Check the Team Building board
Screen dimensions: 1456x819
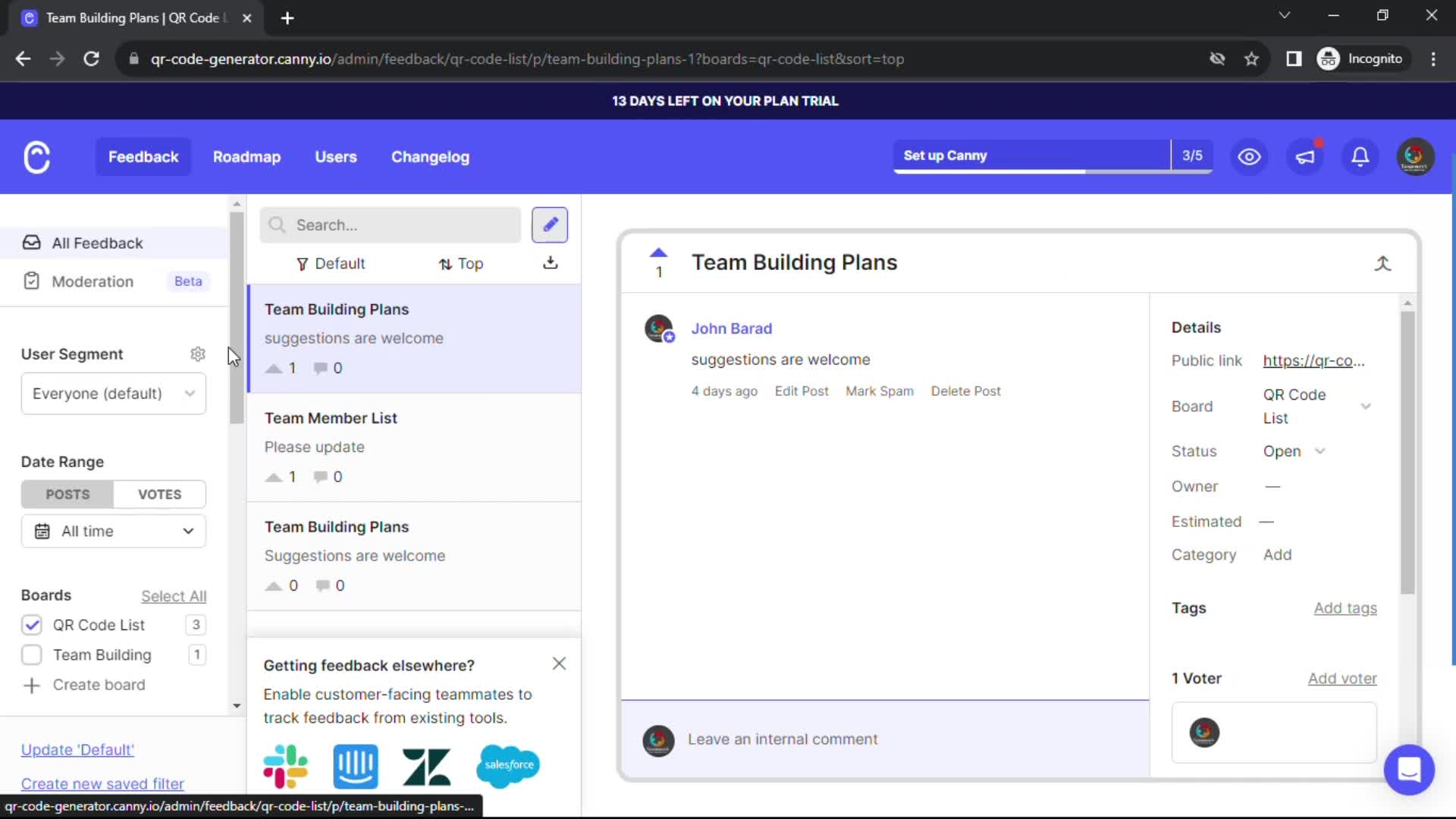(32, 654)
